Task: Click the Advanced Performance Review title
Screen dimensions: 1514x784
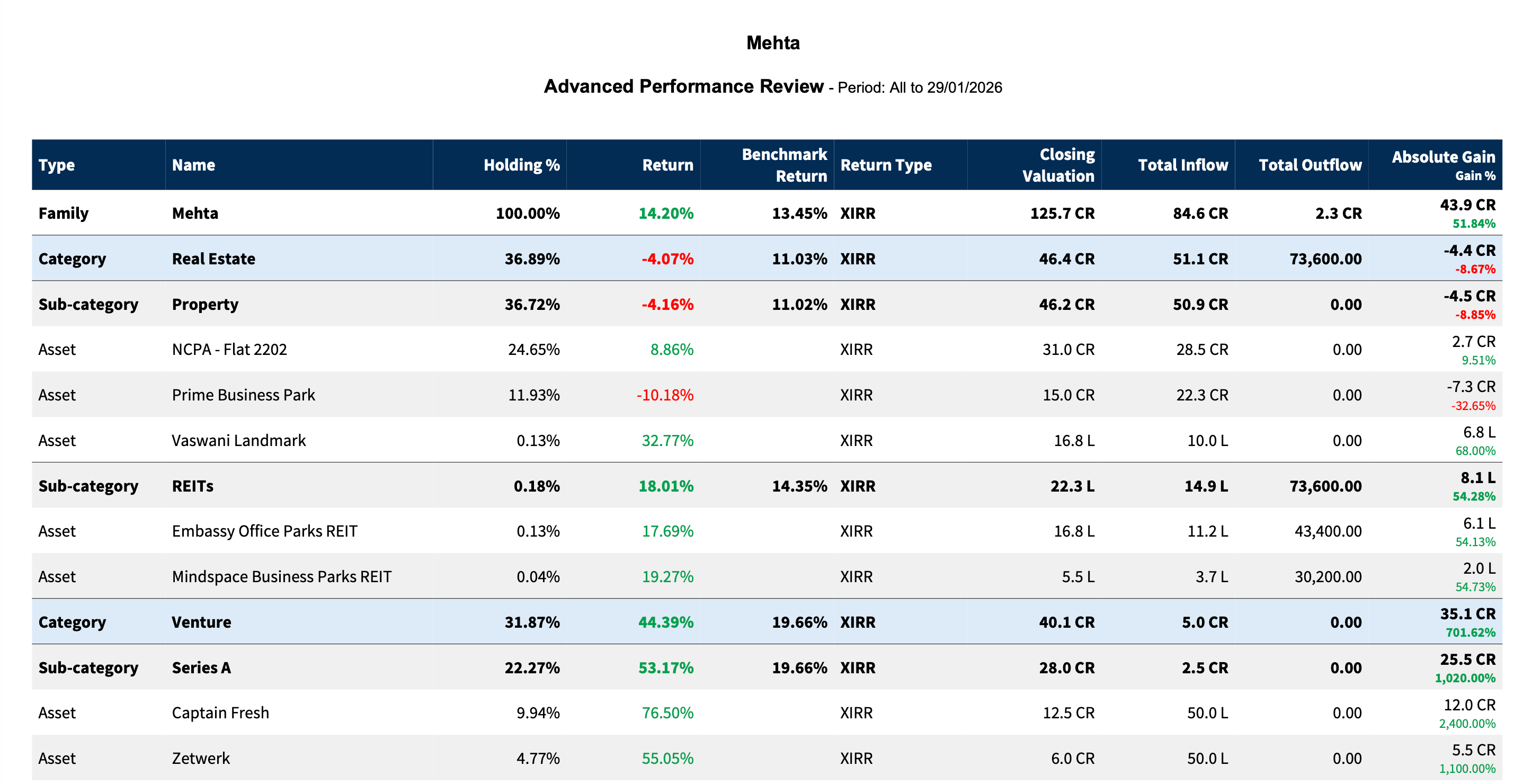Action: pyautogui.click(x=683, y=86)
